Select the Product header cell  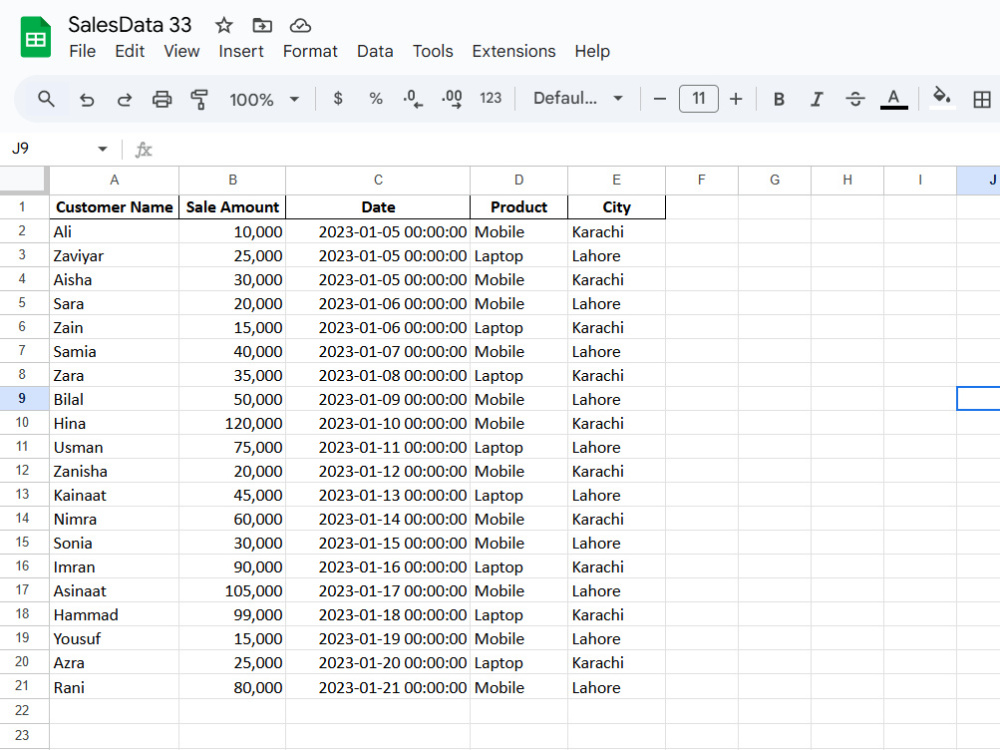[518, 207]
